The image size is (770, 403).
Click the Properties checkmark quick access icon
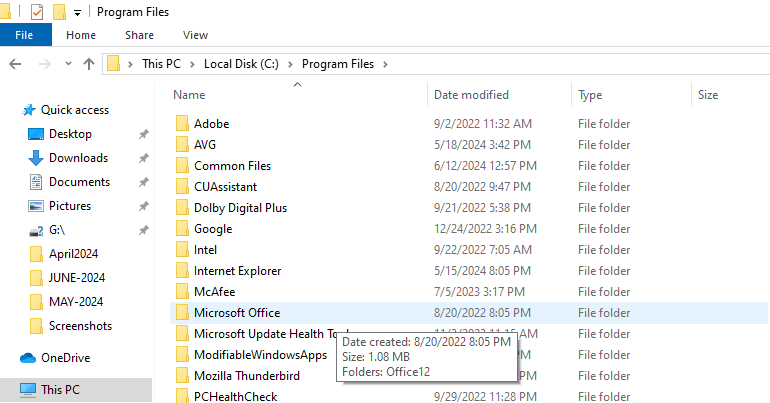(x=37, y=12)
